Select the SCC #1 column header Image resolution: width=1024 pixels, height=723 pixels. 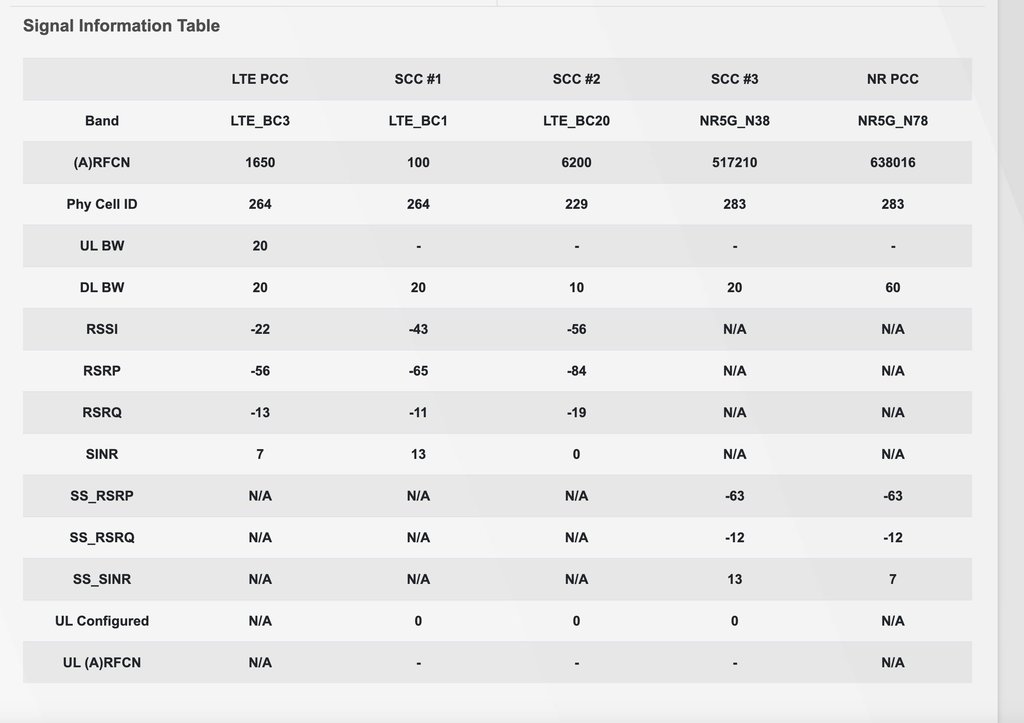pos(418,79)
